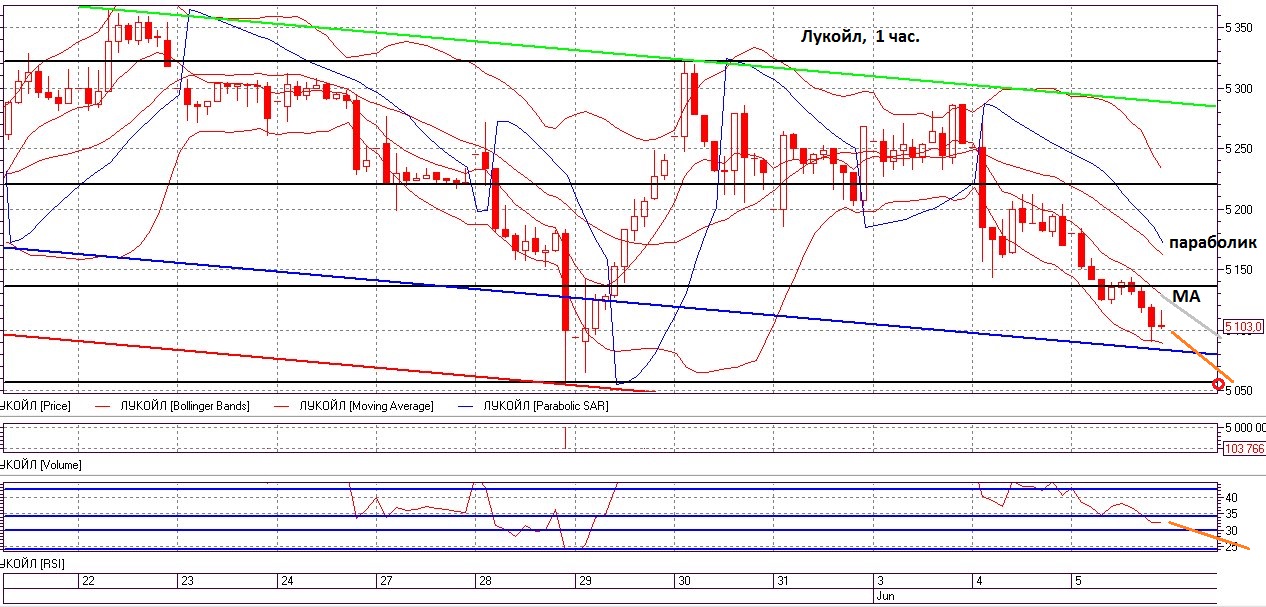1266x607 pixels.
Task: Click date label 4 on time axis
Action: pos(977,581)
